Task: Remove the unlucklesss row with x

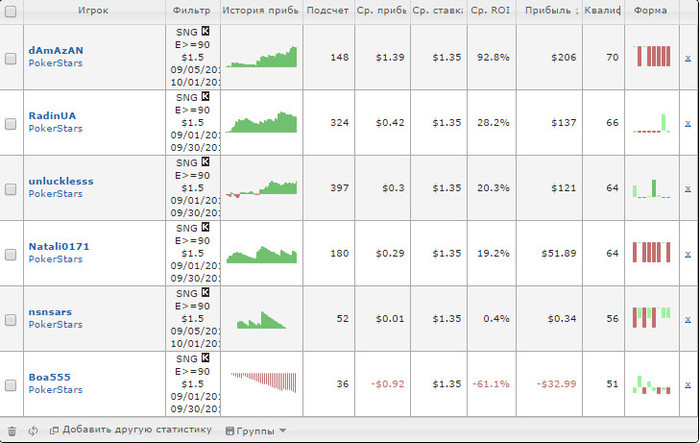Action: click(x=687, y=188)
